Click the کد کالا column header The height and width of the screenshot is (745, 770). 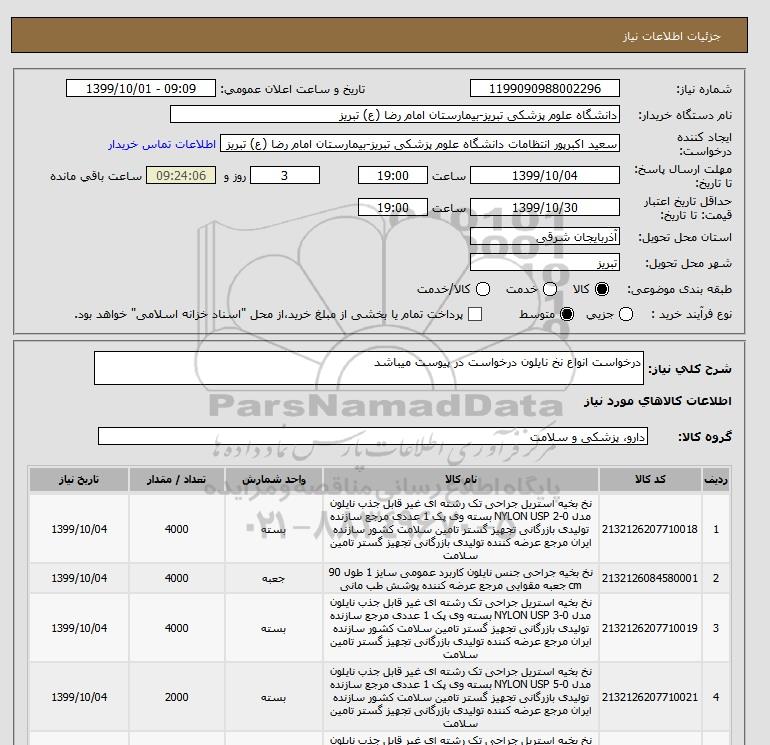650,479
